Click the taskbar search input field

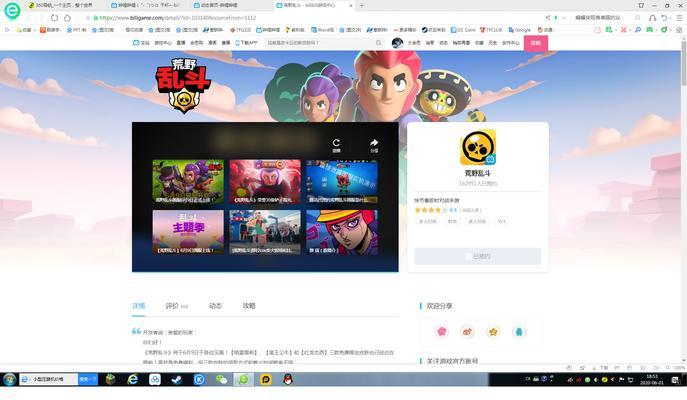click(x=49, y=379)
